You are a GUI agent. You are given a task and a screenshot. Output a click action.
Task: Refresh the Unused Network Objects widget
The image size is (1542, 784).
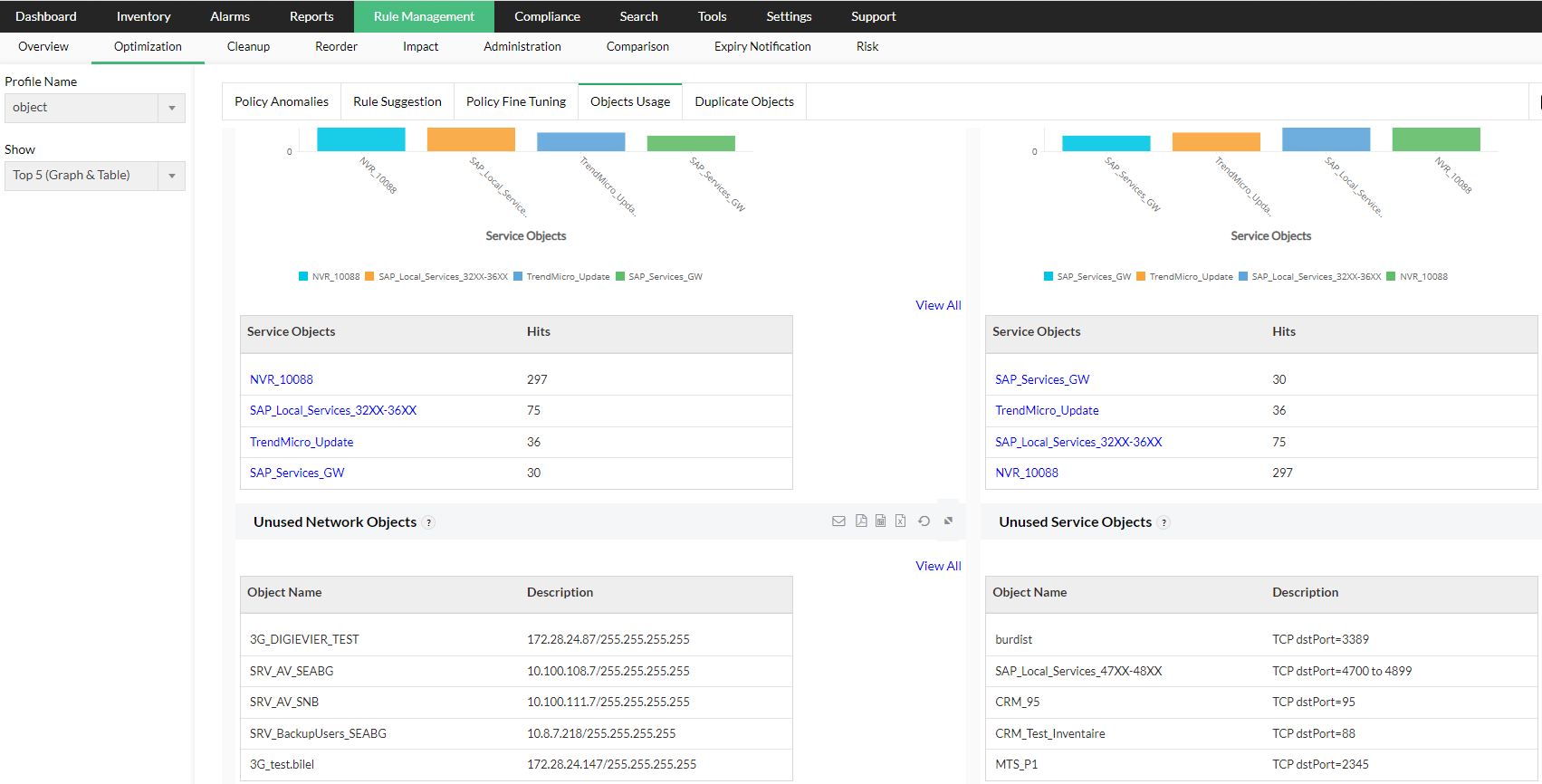(924, 521)
